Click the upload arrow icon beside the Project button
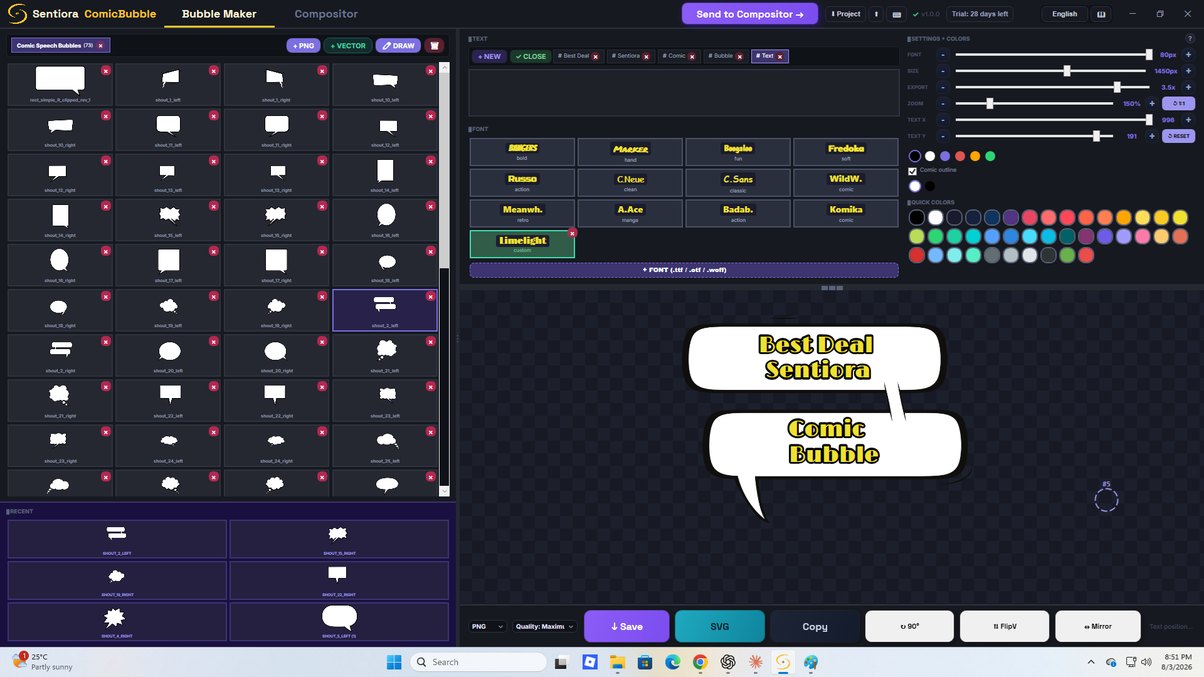 [876, 14]
